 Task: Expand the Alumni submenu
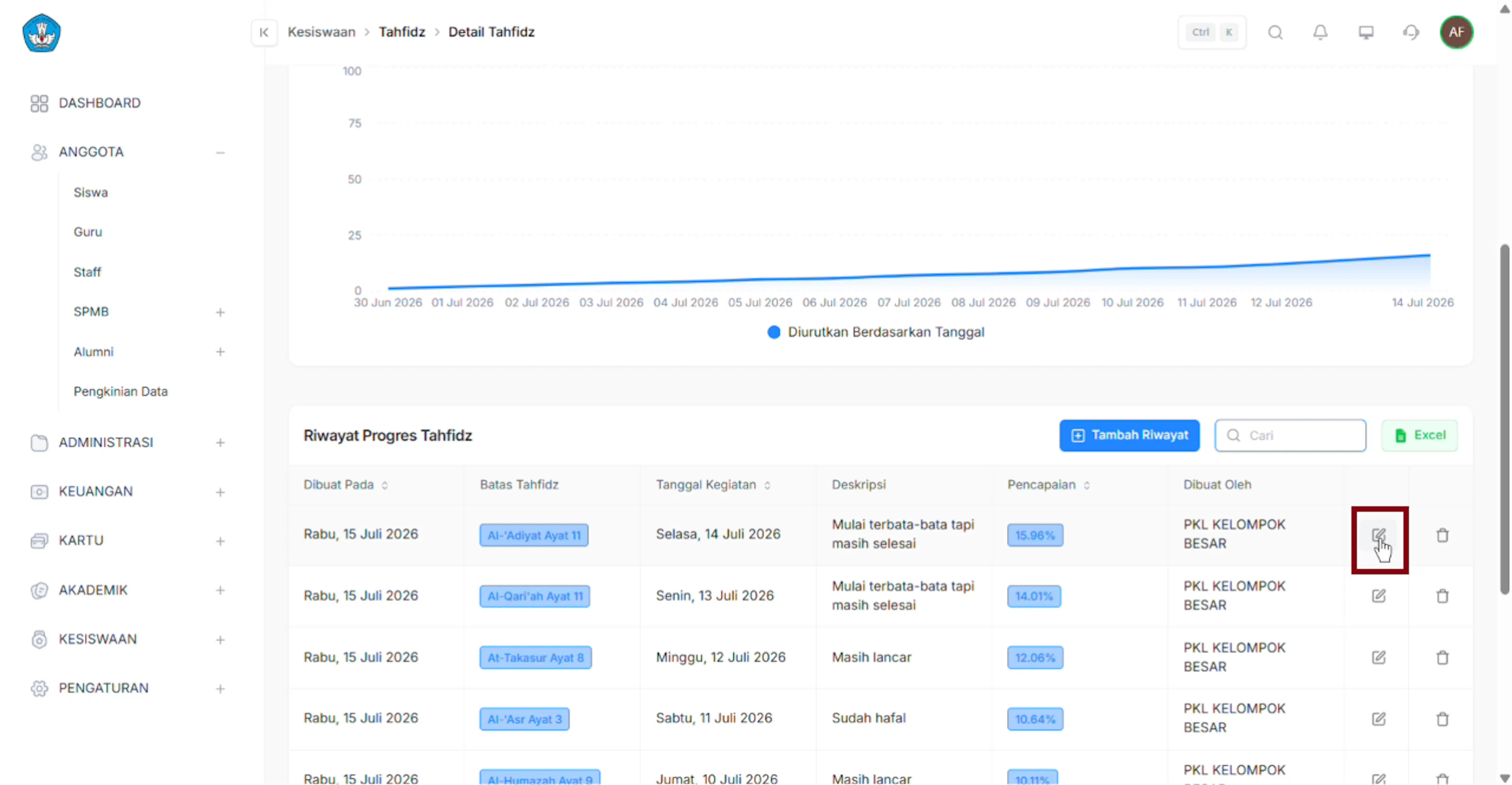pyautogui.click(x=220, y=352)
